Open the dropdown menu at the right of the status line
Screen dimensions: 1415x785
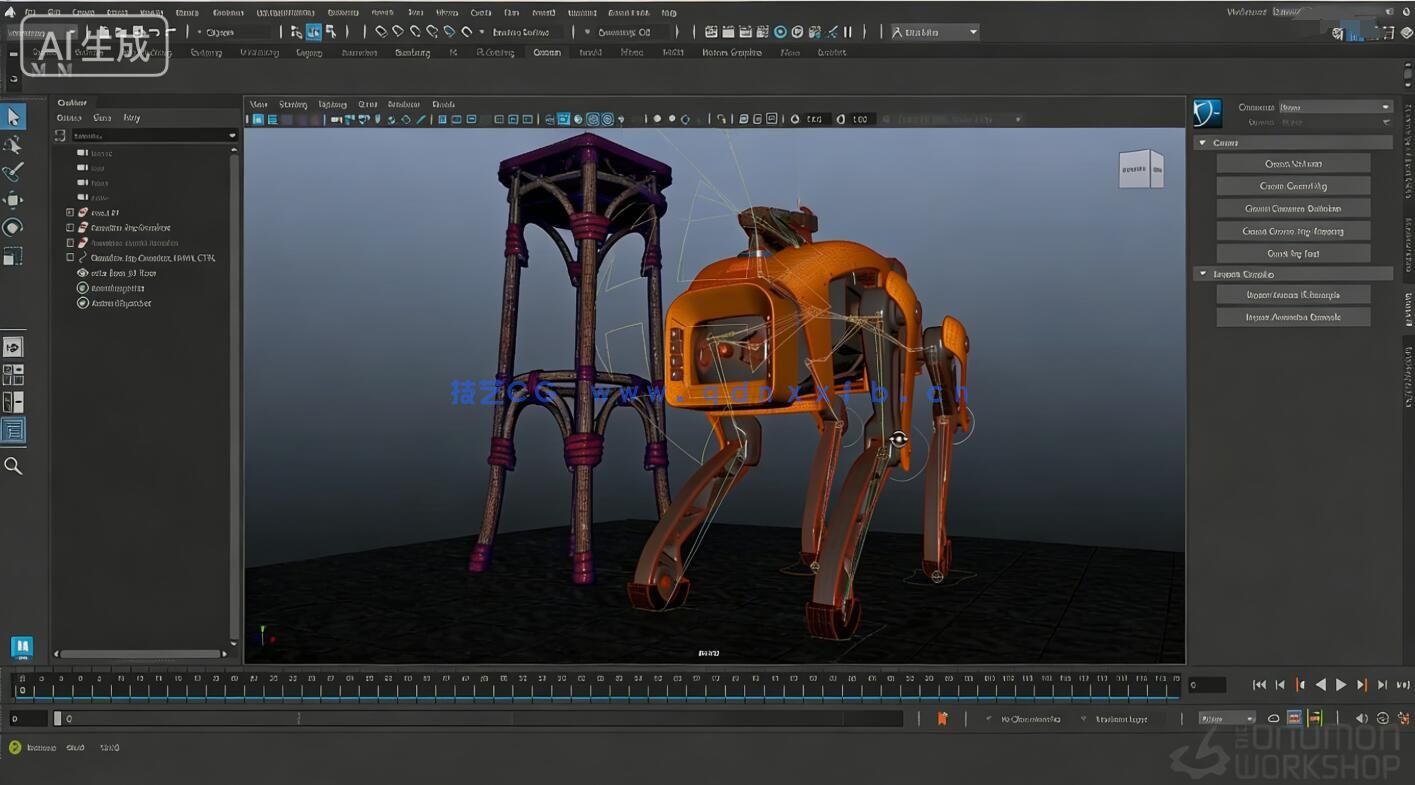point(932,31)
